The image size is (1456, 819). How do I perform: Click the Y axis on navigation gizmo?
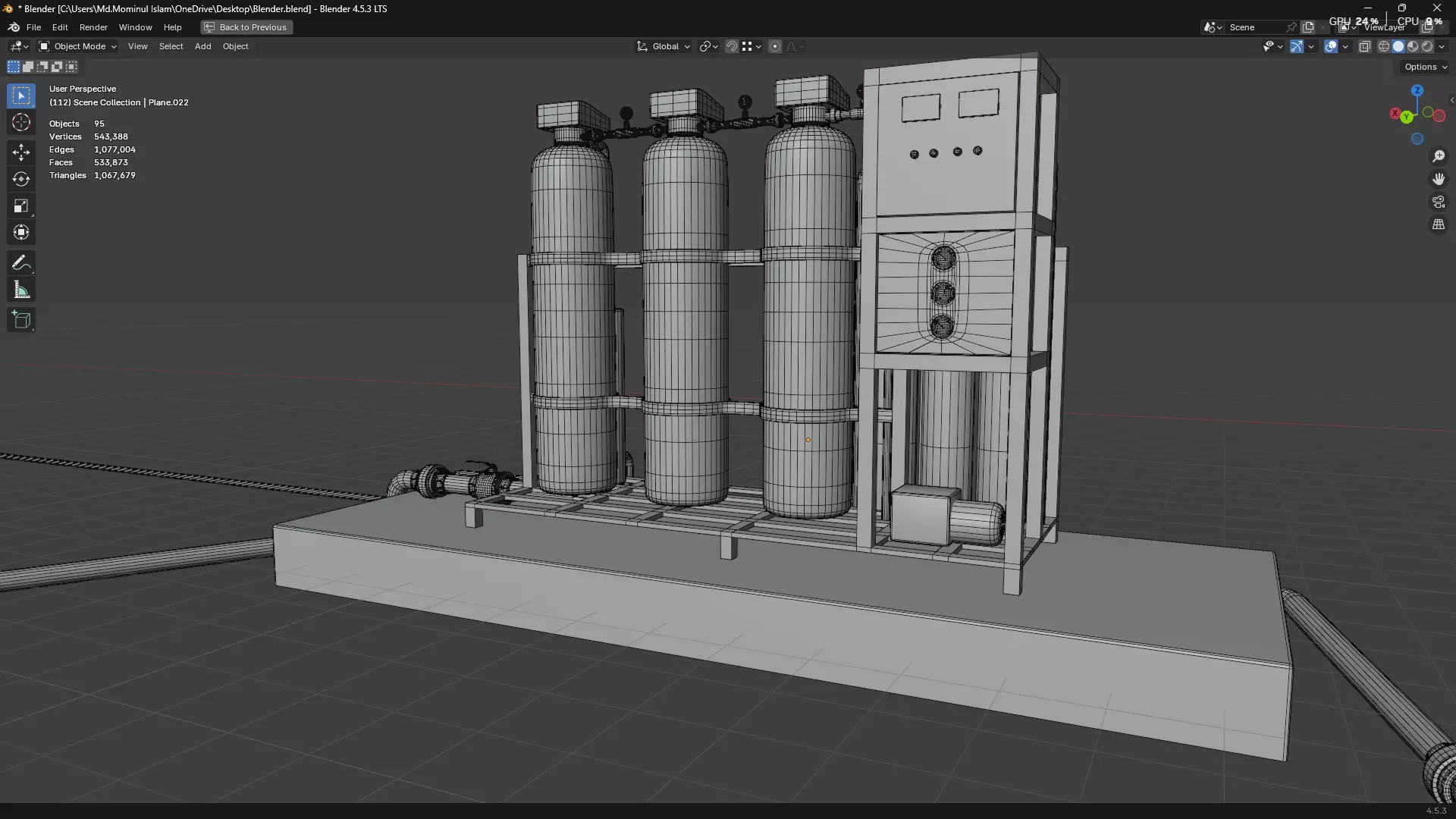coord(1407,117)
